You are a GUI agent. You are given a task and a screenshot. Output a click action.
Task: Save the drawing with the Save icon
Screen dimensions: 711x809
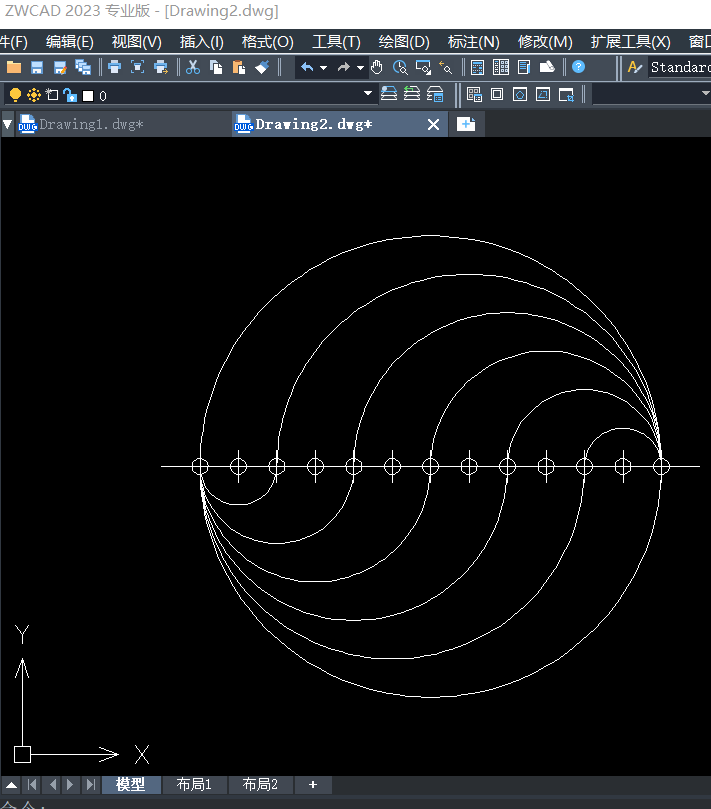pos(37,67)
